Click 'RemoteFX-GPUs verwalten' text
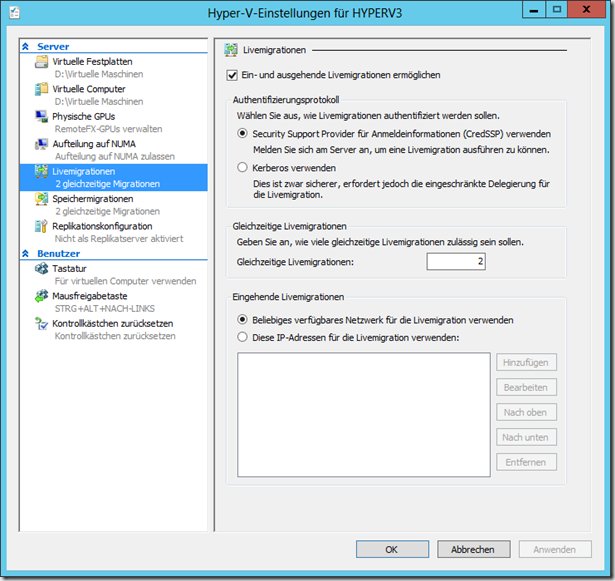The width and height of the screenshot is (615, 581). pos(108,129)
